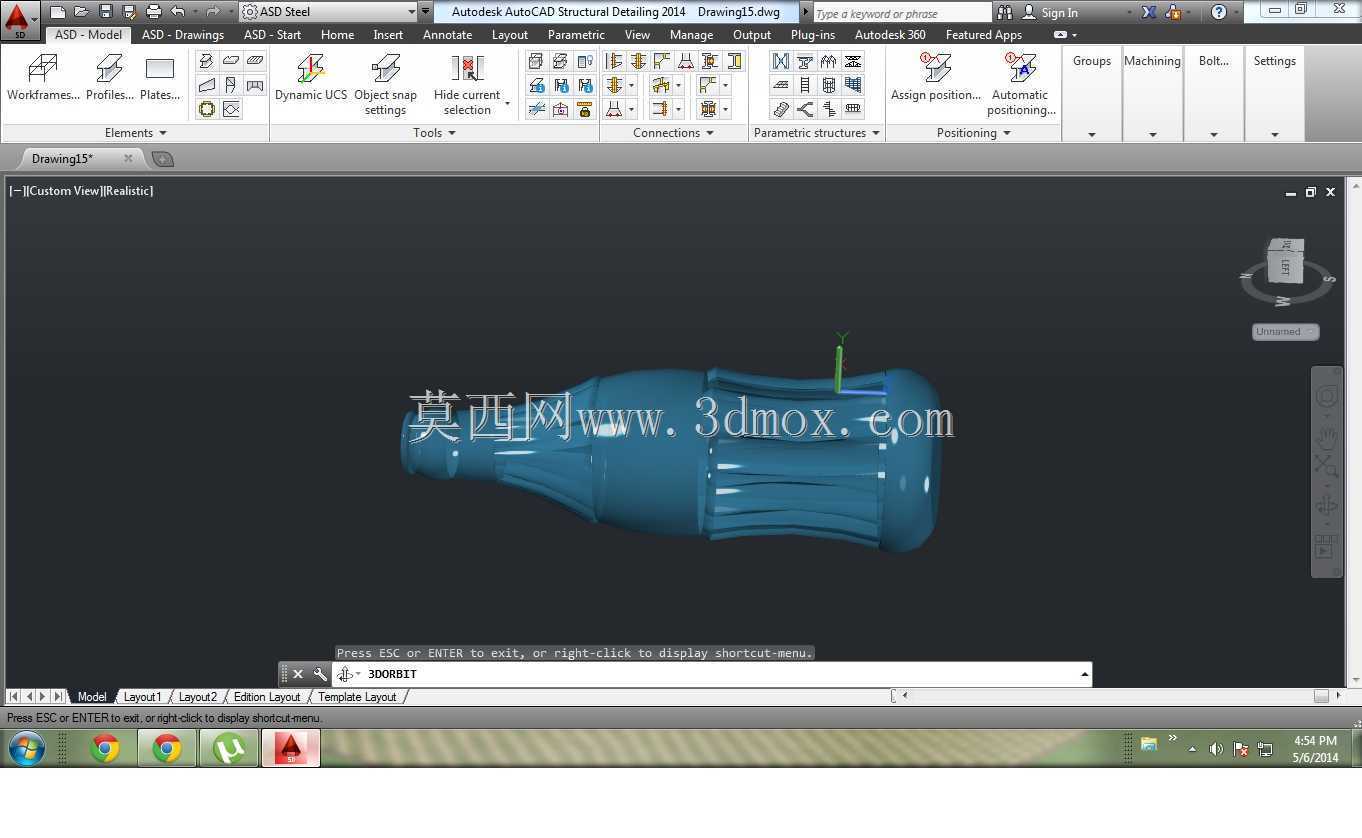Viewport: 1362px width, 838px height.
Task: Open the Workframes tool
Action: coord(43,77)
